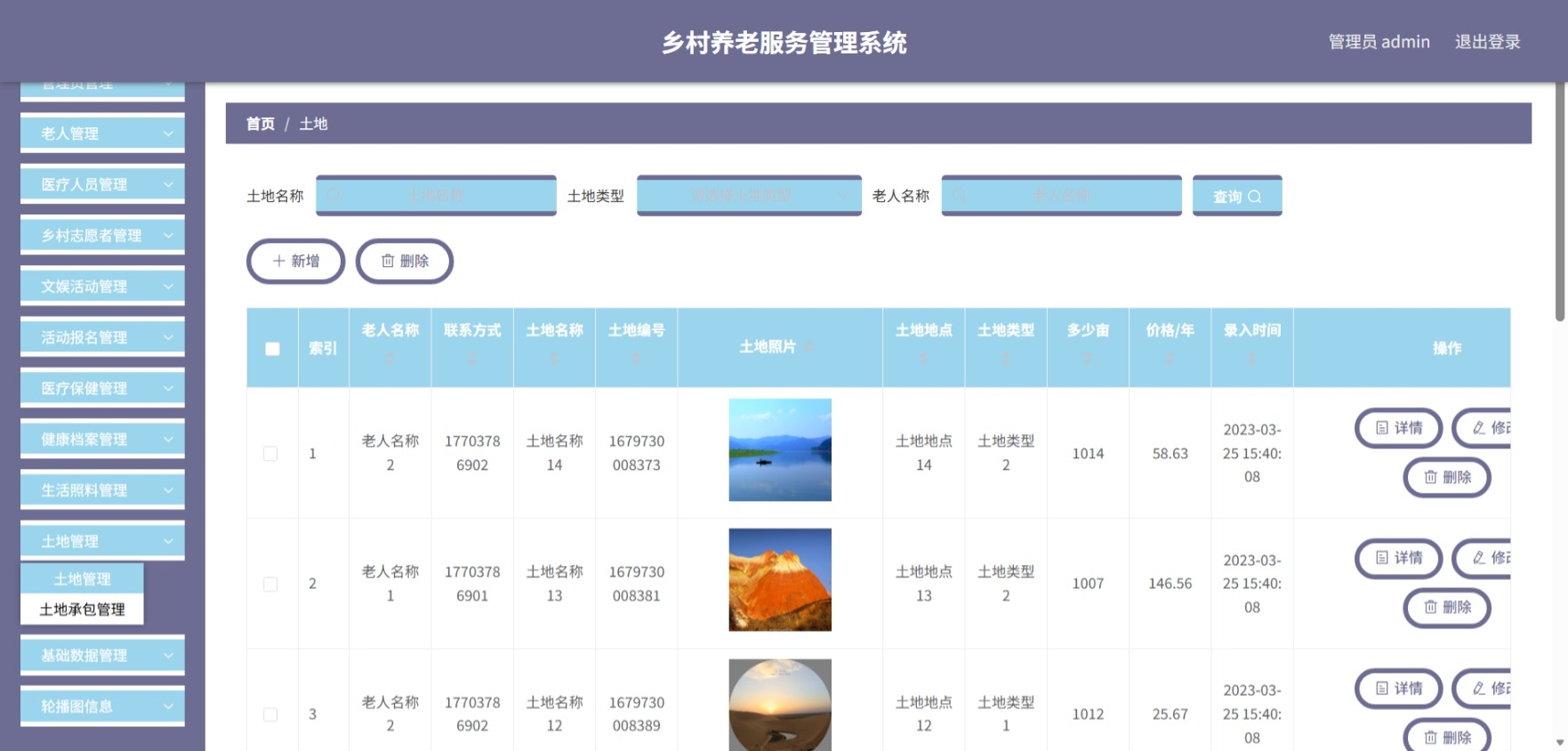Image resolution: width=1568 pixels, height=751 pixels.
Task: Expand the 乡村志愿者管理 sidebar chevron
Action: coord(168,235)
